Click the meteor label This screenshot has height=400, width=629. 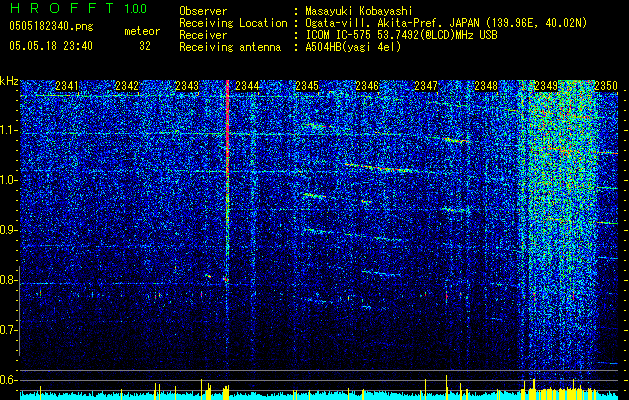click(x=142, y=31)
